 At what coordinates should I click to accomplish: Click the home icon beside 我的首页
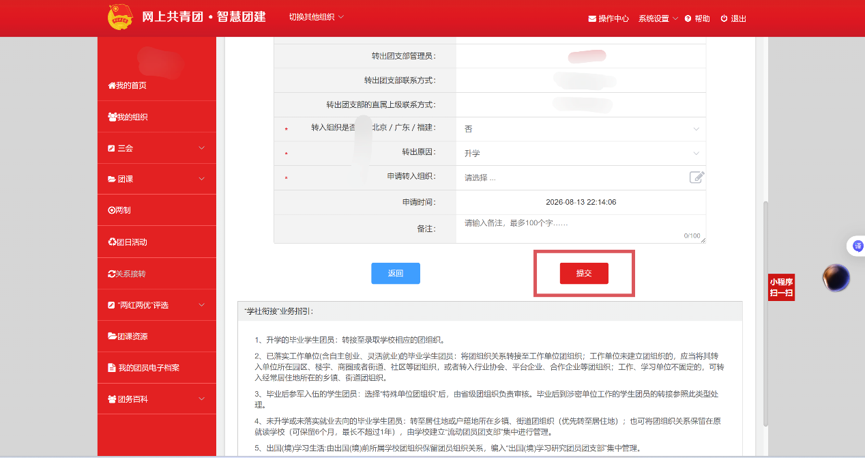(111, 86)
